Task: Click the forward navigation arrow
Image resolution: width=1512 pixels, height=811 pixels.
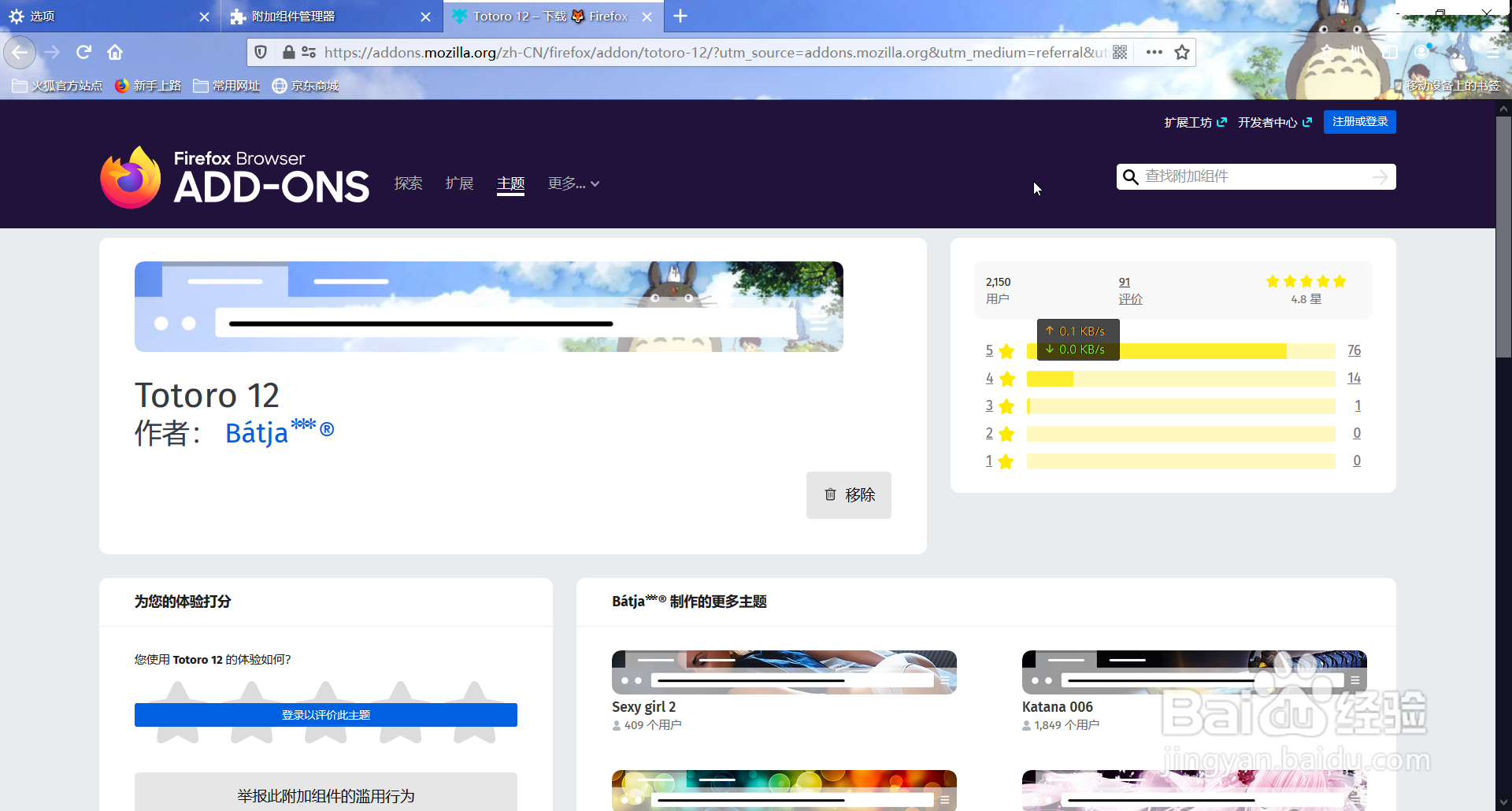Action: tap(52, 52)
